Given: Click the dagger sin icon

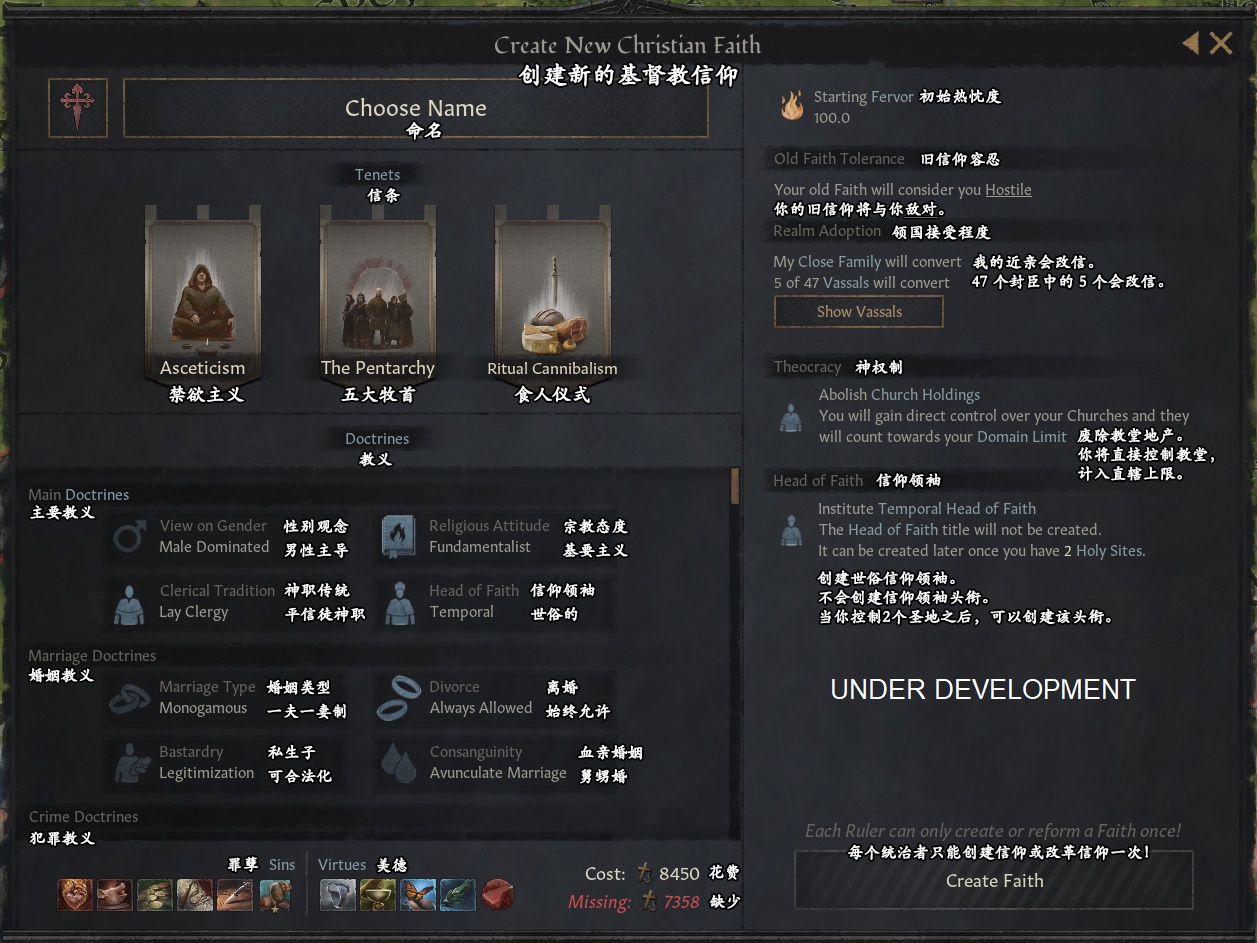Looking at the screenshot, I should pyautogui.click(x=235, y=894).
